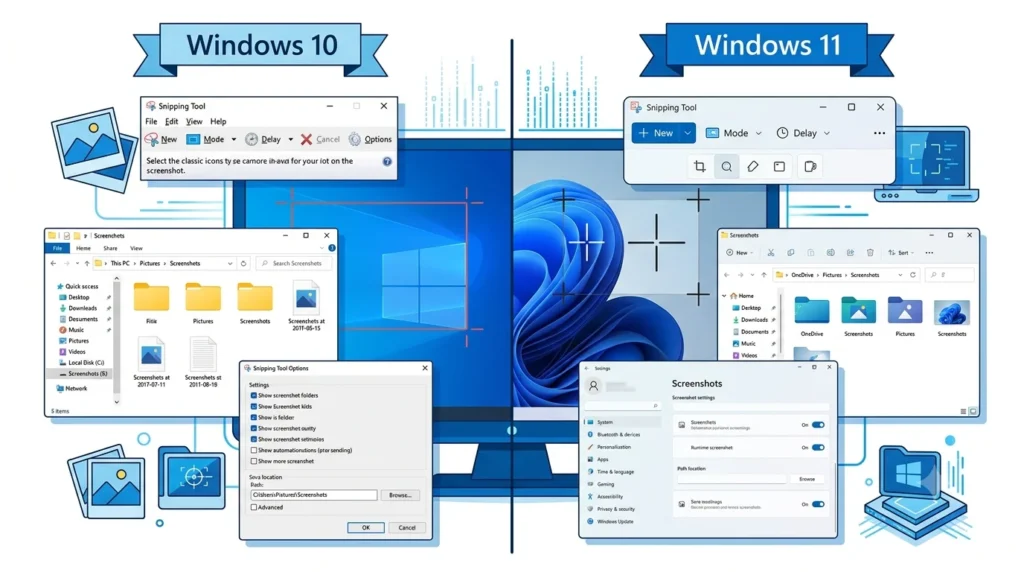
Task: Uncheck Show screenshet oudty checkbox
Action: click(x=254, y=428)
